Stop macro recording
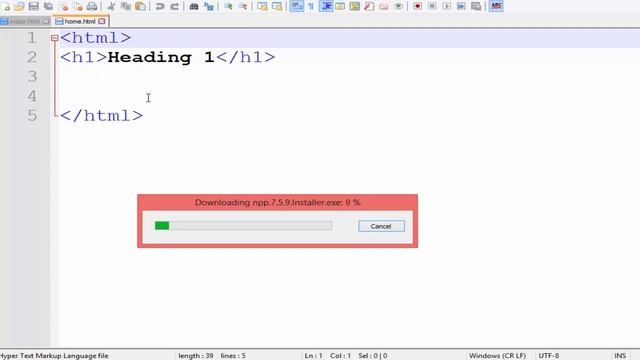640x360 pixels. (432, 6)
